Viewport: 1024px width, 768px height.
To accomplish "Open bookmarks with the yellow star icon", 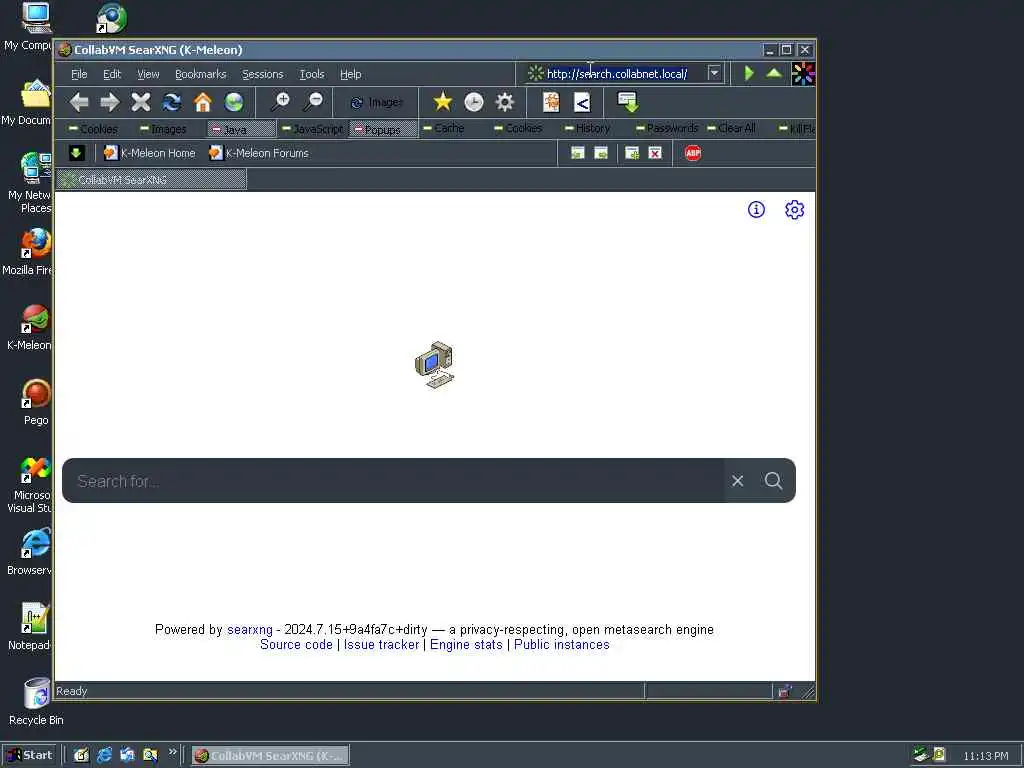I will tap(443, 102).
